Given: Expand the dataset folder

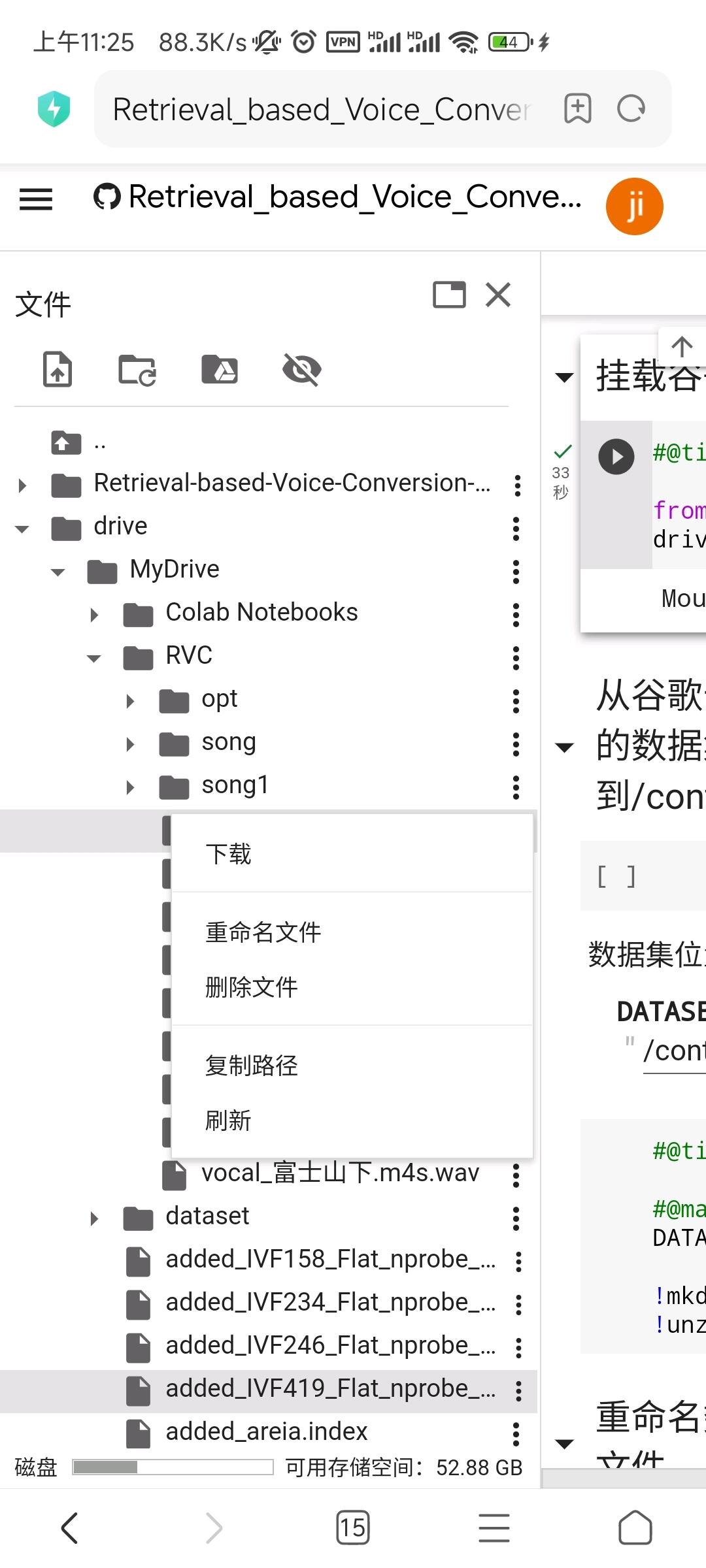Looking at the screenshot, I should tap(94, 1218).
